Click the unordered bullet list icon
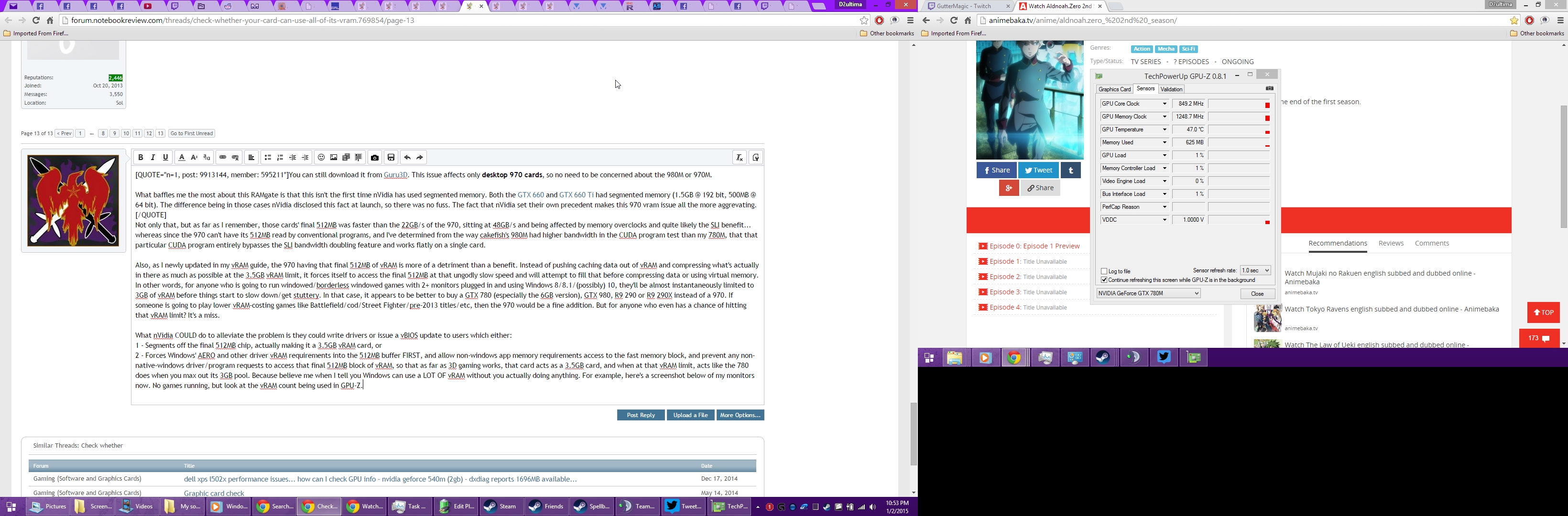 point(267,158)
